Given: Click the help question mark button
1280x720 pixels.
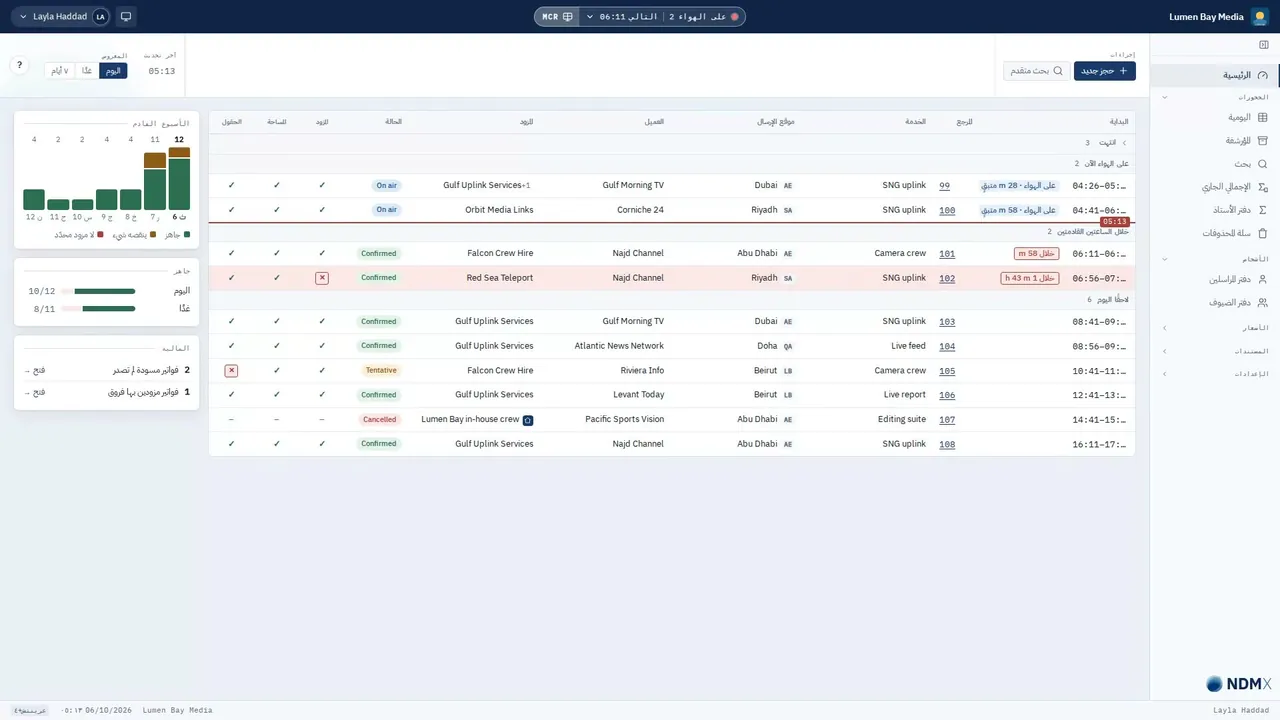Looking at the screenshot, I should click(19, 65).
